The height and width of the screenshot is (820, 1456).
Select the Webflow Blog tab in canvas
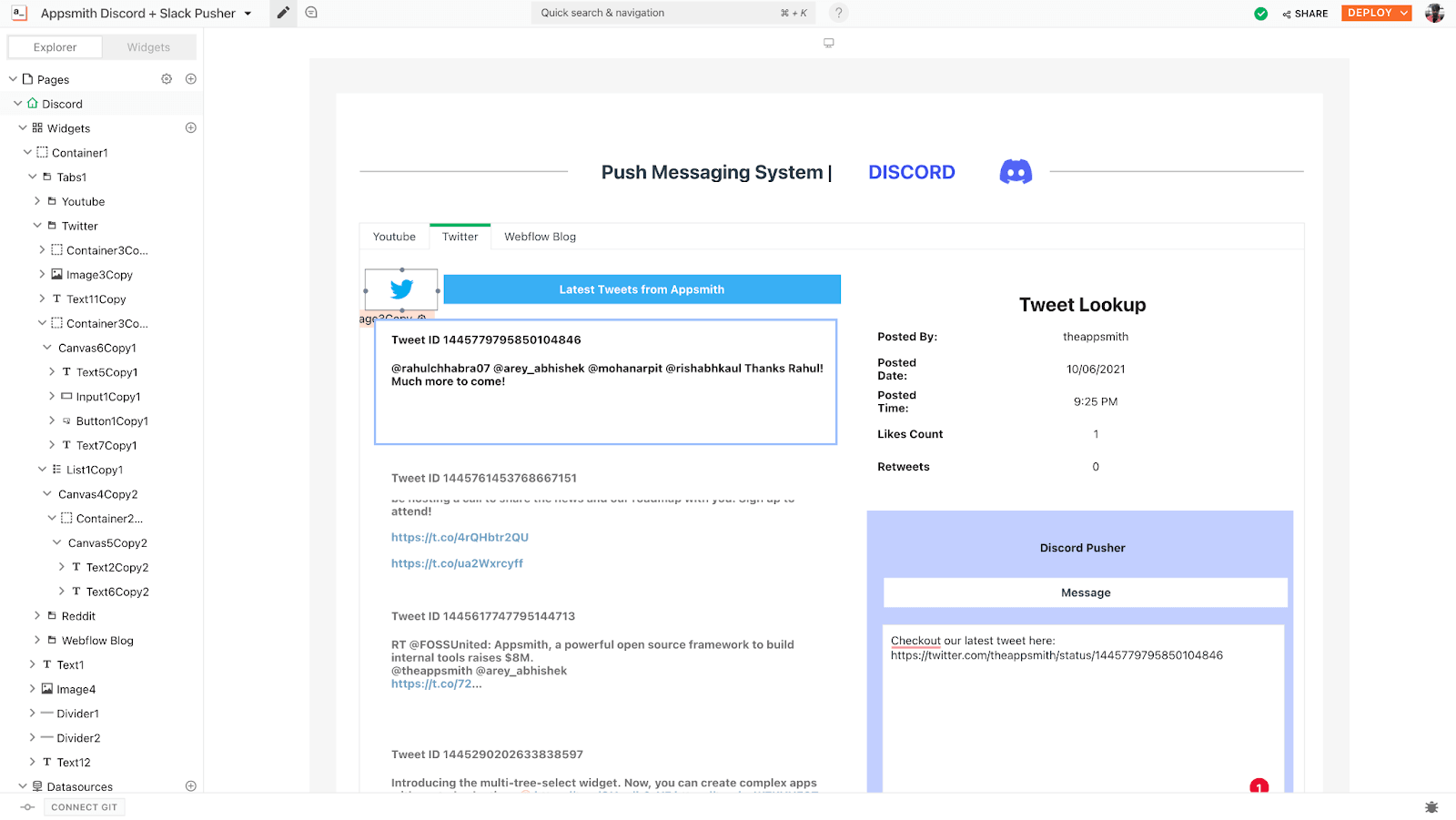(x=541, y=237)
